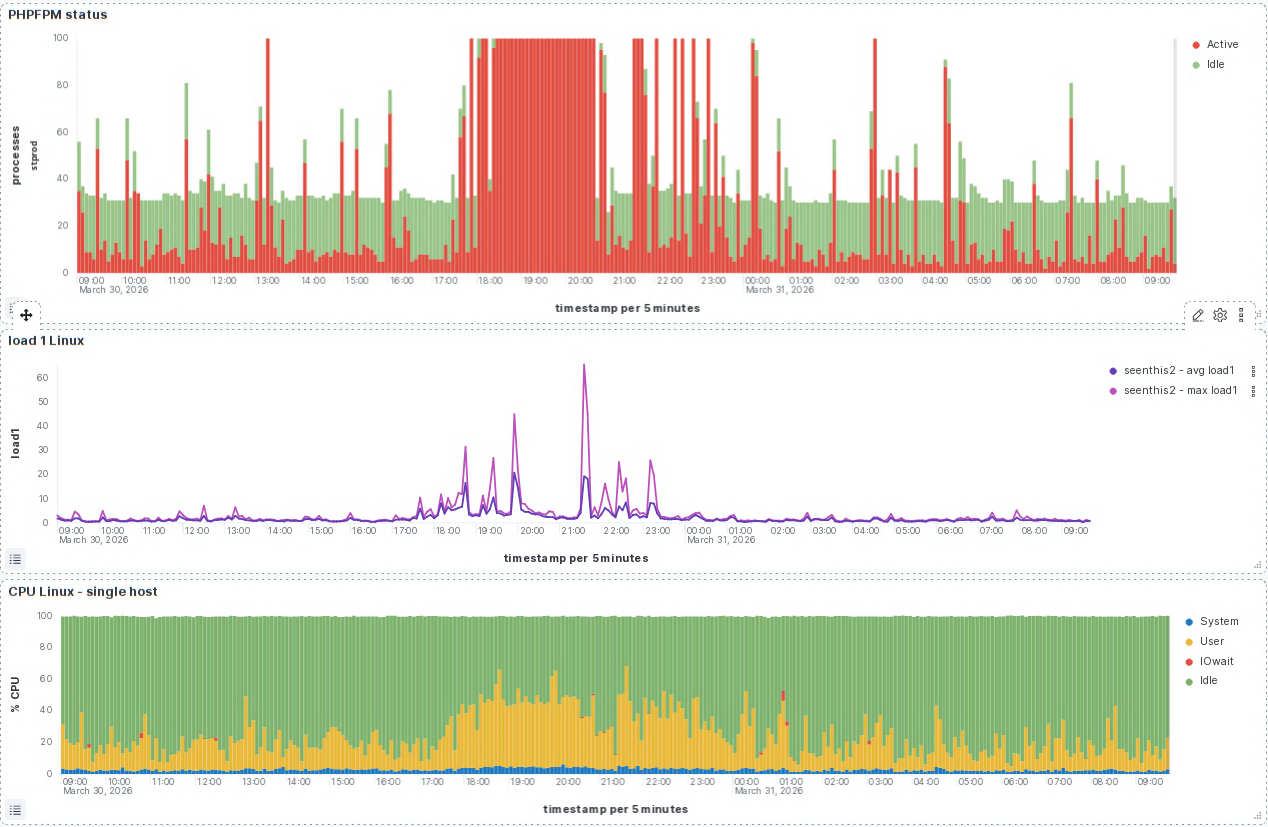Click the PHPFPM status panel title

[x=58, y=14]
